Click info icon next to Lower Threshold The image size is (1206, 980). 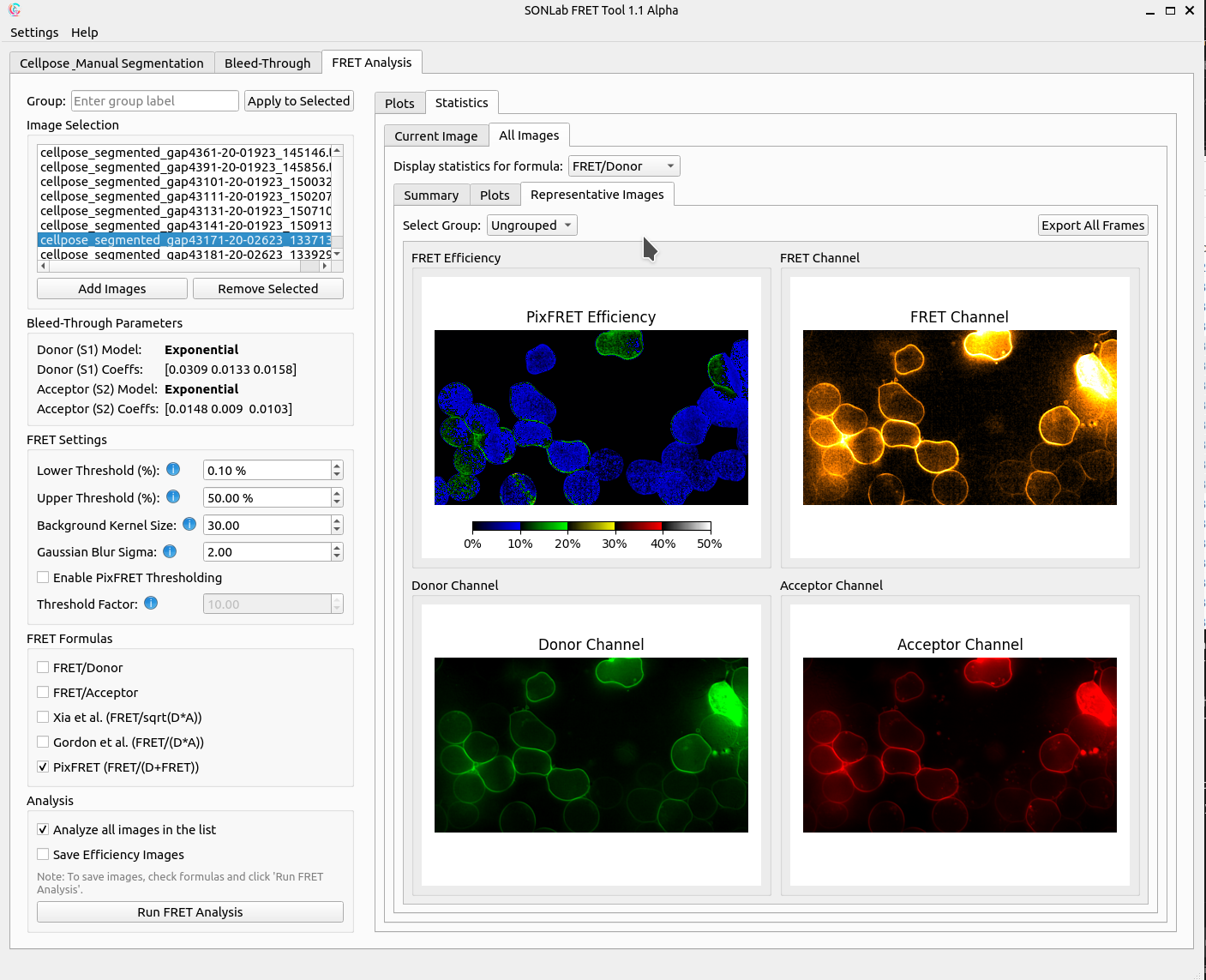pyautogui.click(x=173, y=469)
